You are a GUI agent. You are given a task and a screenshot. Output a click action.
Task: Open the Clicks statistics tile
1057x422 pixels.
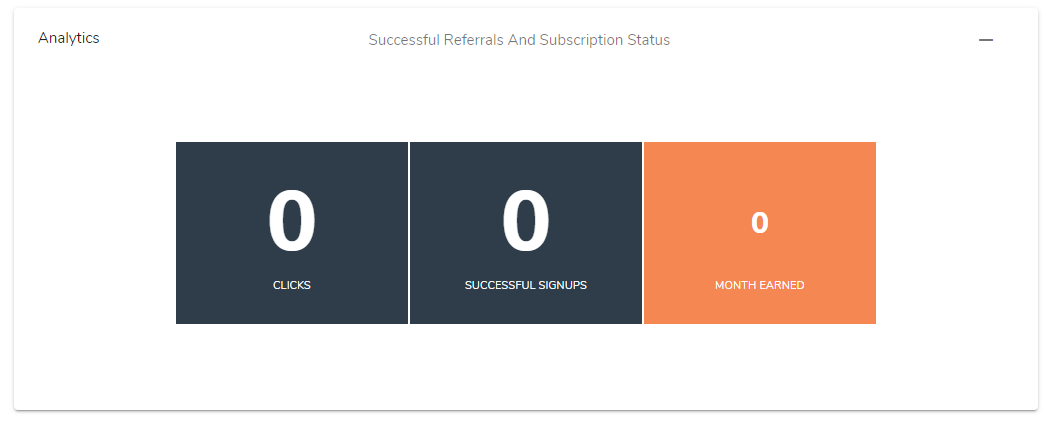point(292,233)
